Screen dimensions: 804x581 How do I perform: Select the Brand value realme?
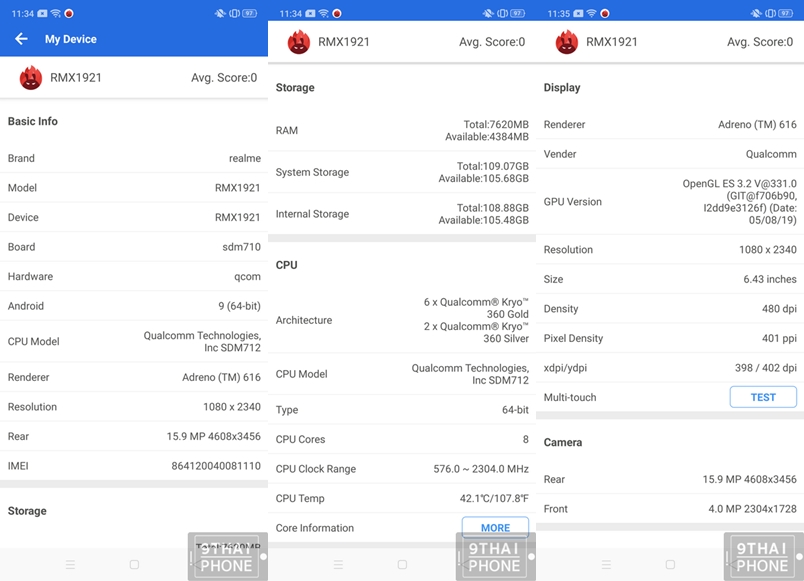[245, 158]
